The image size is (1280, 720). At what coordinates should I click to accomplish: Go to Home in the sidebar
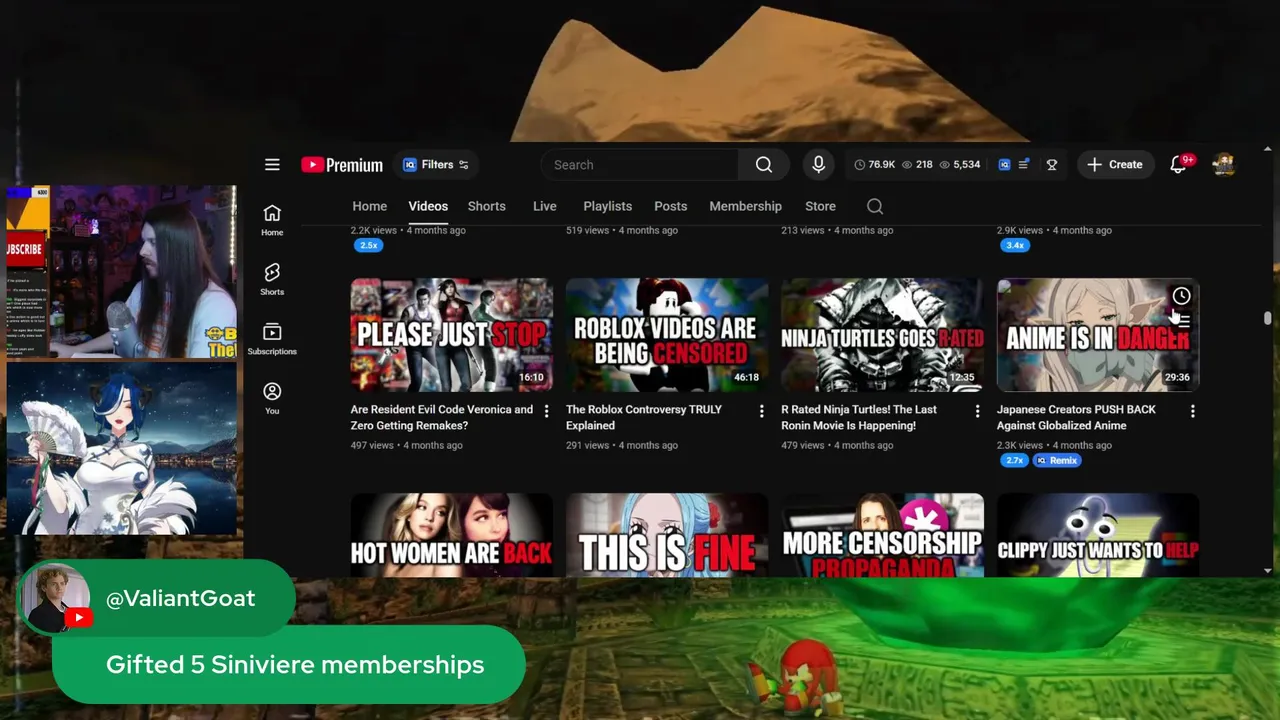(x=272, y=220)
